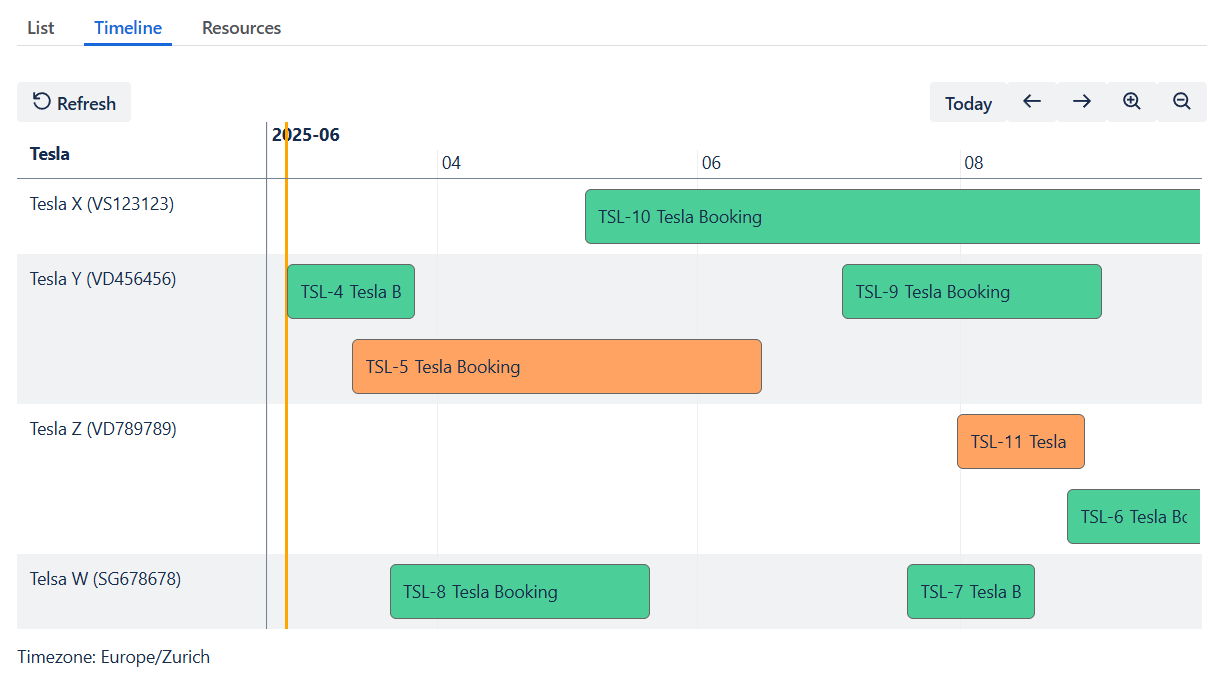The width and height of the screenshot is (1226, 687).
Task: Open the TSL-6 Tesla Booking bar
Action: click(1140, 516)
